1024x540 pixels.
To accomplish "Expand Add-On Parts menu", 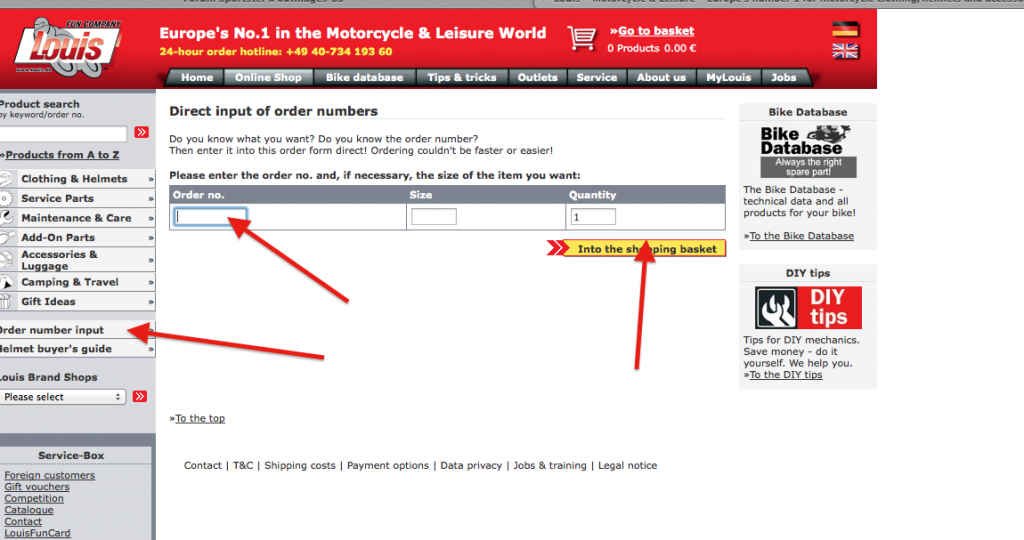I will click(77, 238).
